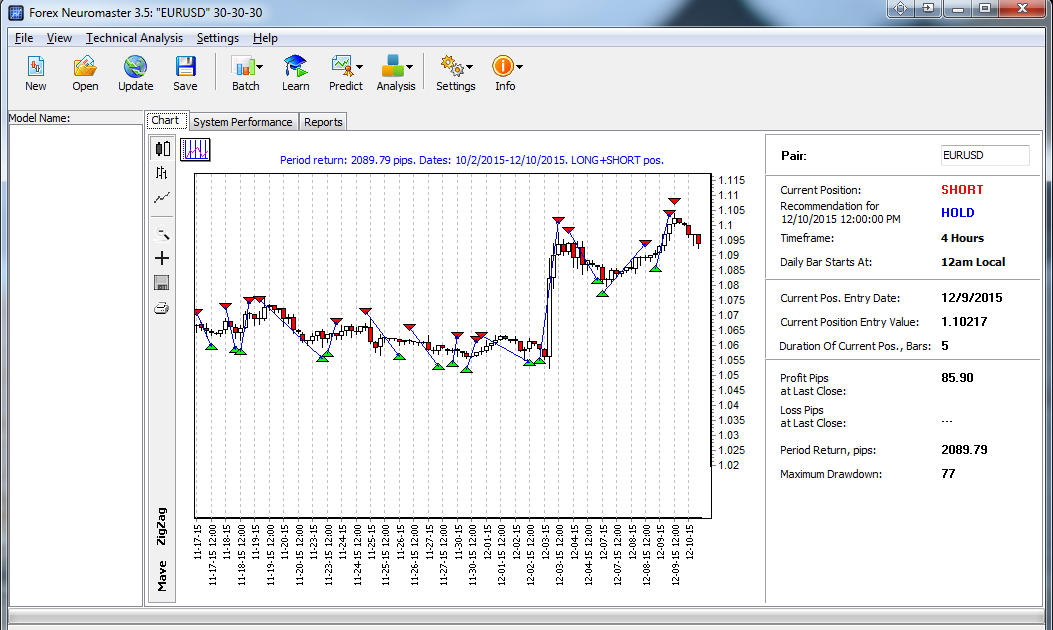Click the app icon in title bar
This screenshot has height=630, width=1053.
click(x=15, y=12)
